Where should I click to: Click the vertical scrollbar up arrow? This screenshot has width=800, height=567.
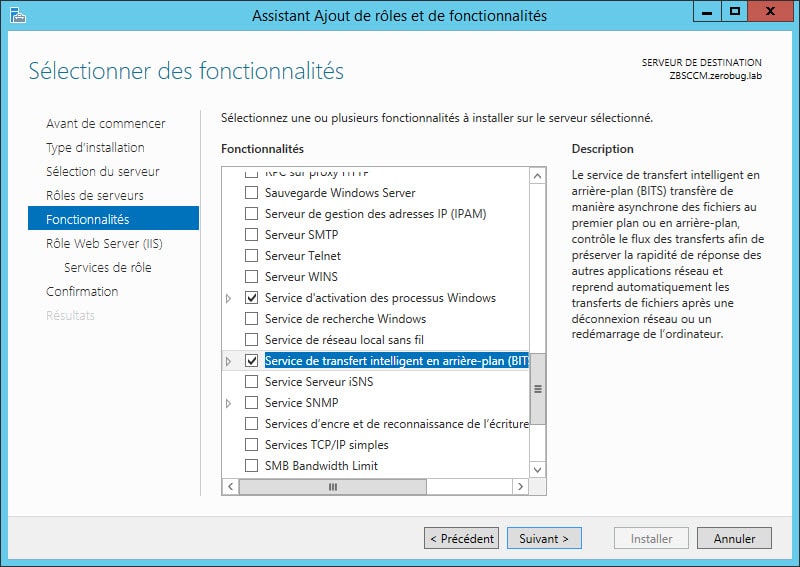[537, 177]
